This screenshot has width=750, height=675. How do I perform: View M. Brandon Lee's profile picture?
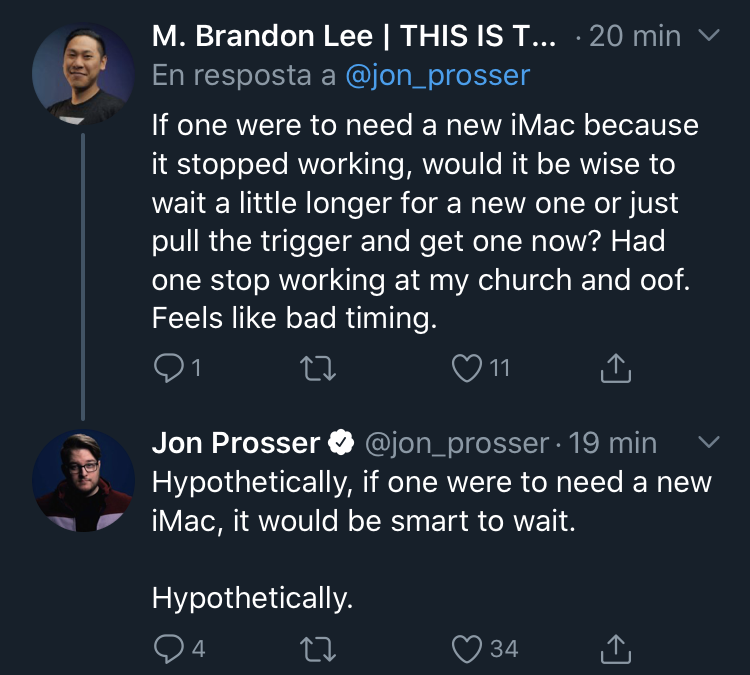tap(83, 73)
